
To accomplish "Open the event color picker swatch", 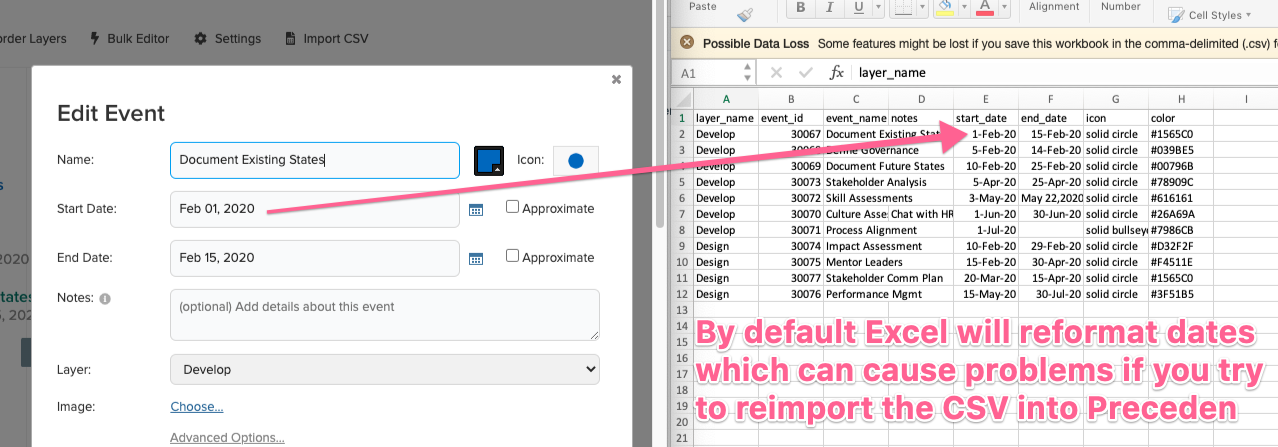I will pos(489,160).
